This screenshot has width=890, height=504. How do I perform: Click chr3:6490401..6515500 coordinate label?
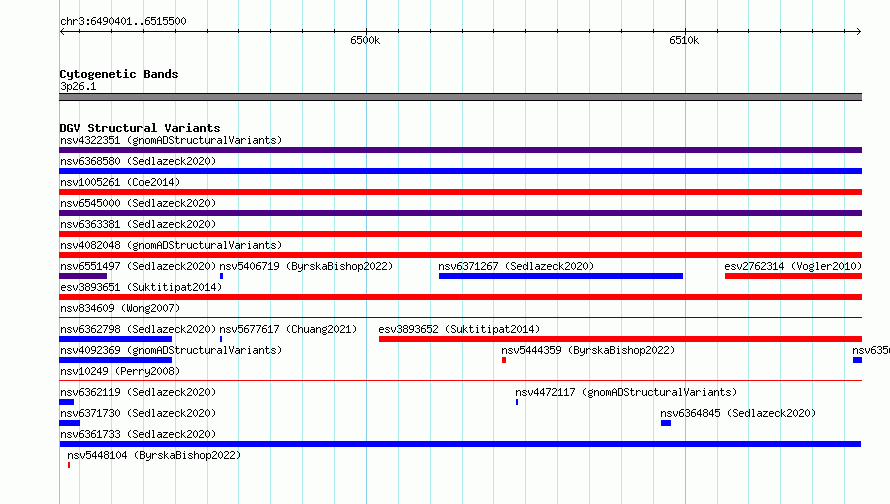click(x=123, y=22)
